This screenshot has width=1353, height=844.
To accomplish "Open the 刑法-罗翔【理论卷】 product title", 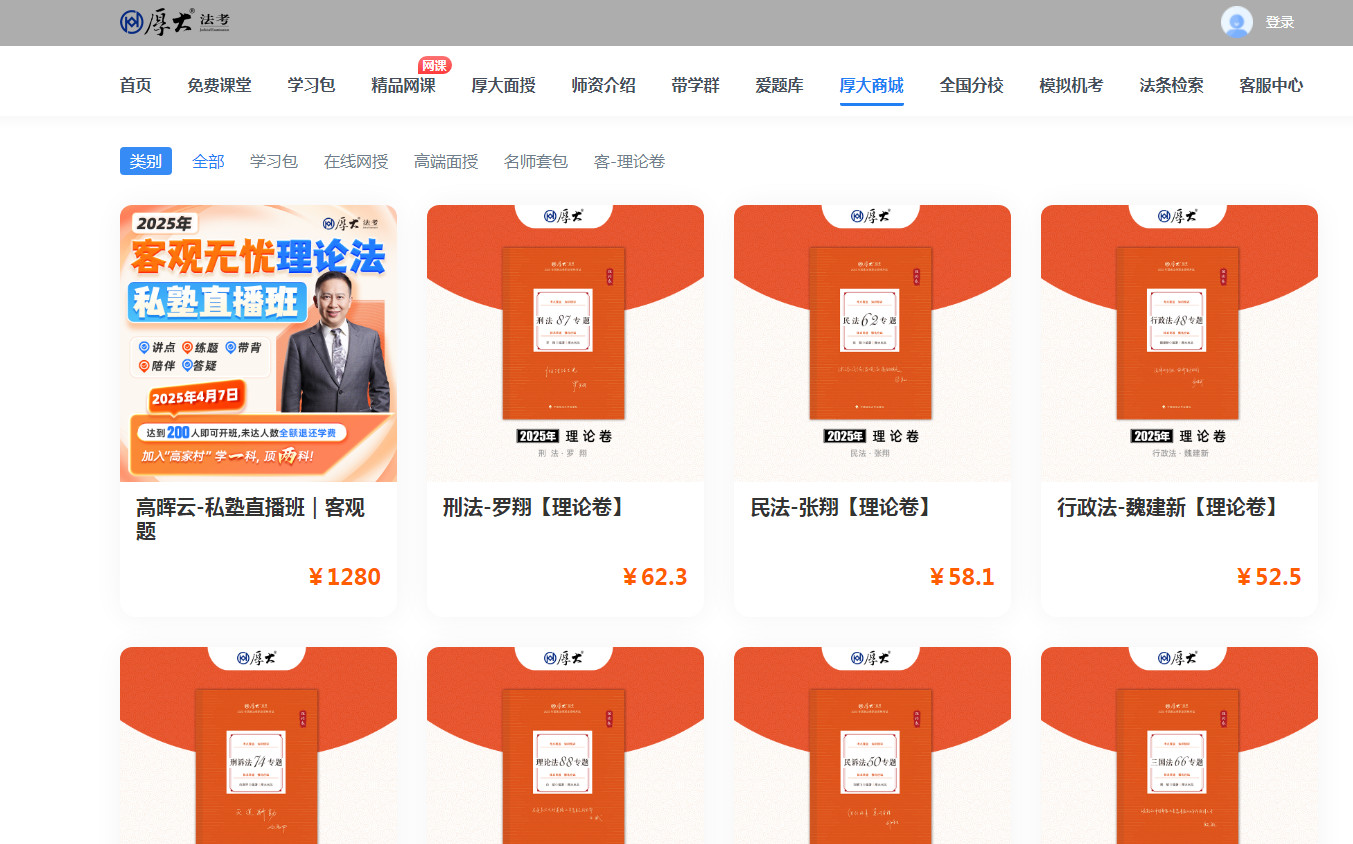I will (536, 507).
